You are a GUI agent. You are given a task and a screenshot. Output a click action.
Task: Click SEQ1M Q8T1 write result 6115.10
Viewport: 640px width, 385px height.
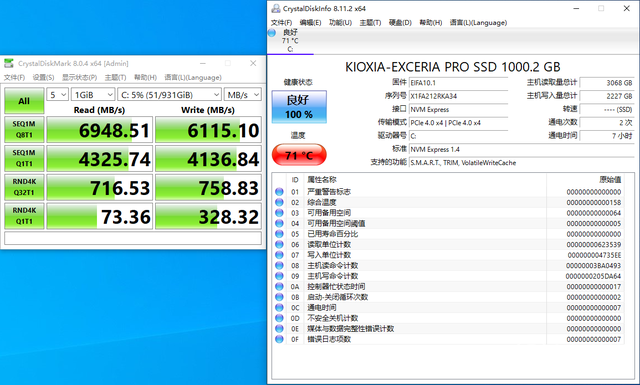click(208, 130)
